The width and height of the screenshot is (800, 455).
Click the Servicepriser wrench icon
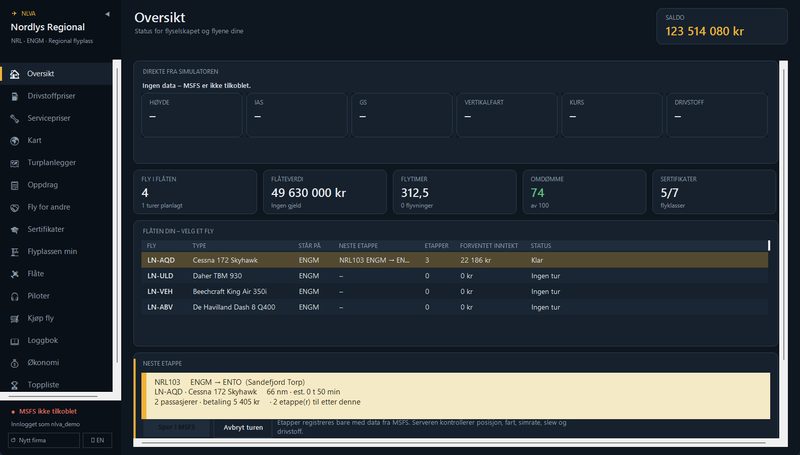click(x=15, y=118)
